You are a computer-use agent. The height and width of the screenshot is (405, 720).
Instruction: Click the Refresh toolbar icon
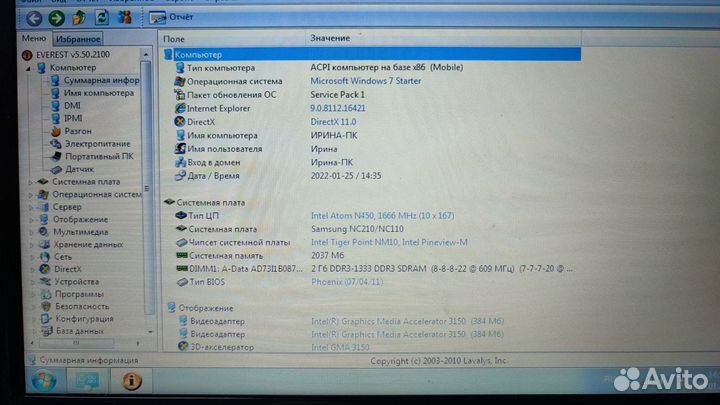coord(101,17)
